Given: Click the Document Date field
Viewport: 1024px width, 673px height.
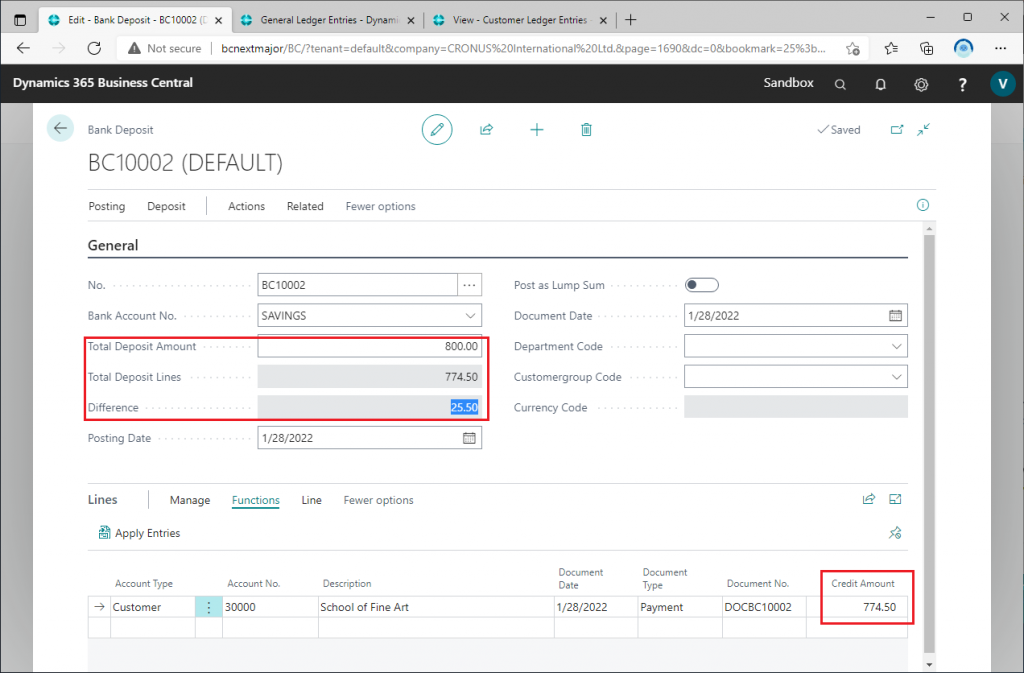Looking at the screenshot, I should click(795, 315).
